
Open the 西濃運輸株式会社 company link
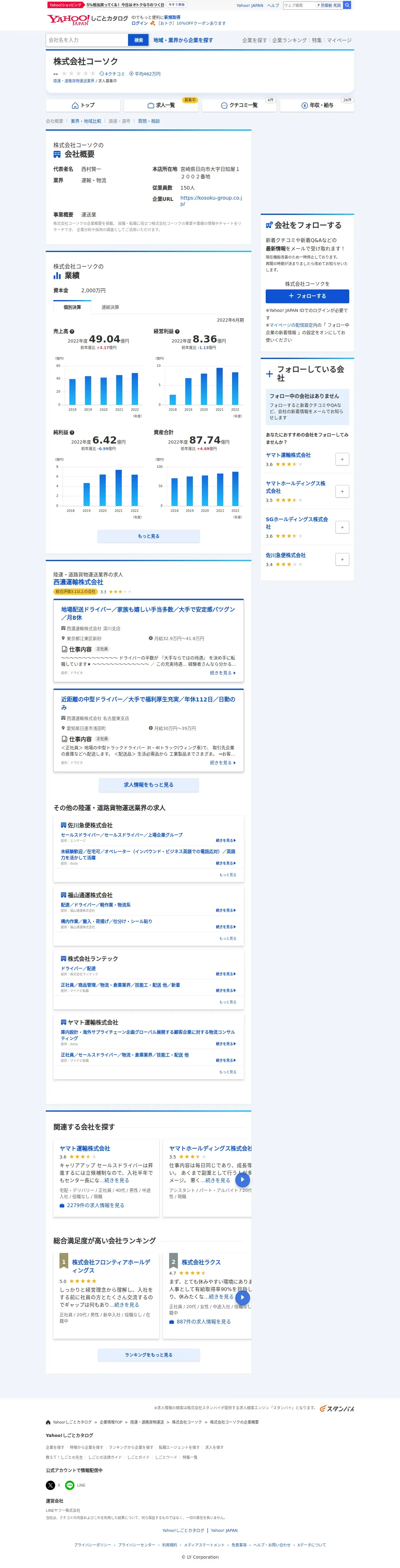click(x=78, y=582)
